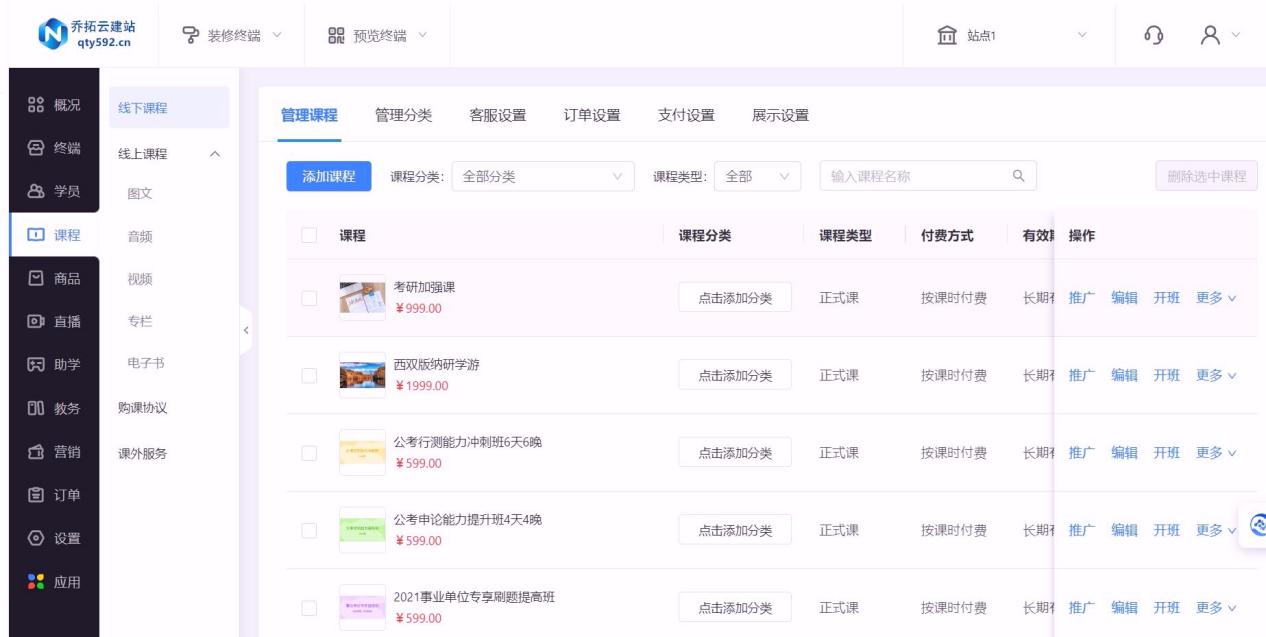The width and height of the screenshot is (1266, 637).
Task: Expand the 课程类型 全部 dropdown
Action: pyautogui.click(x=757, y=176)
